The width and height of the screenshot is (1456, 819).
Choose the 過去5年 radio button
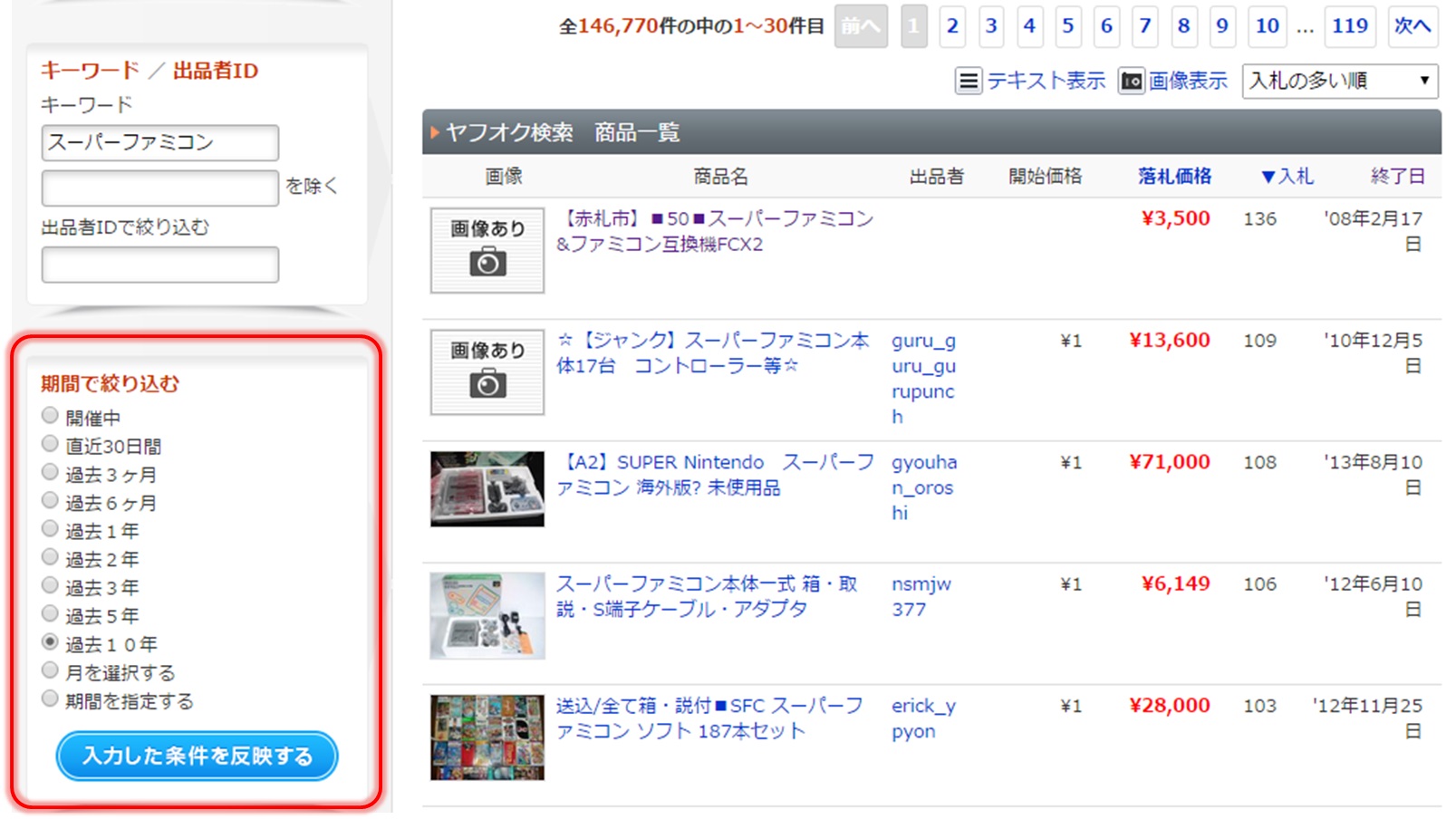[x=50, y=614]
